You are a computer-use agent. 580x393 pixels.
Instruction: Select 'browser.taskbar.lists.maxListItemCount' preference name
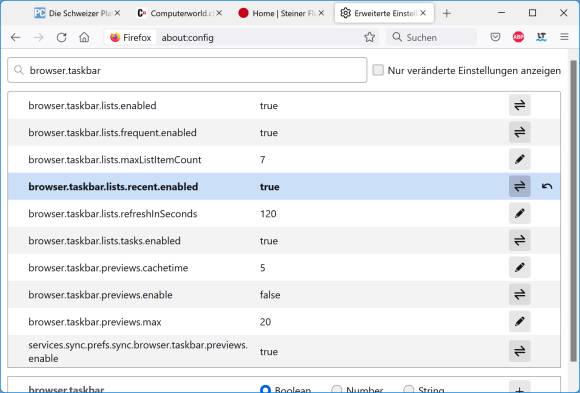coord(115,160)
